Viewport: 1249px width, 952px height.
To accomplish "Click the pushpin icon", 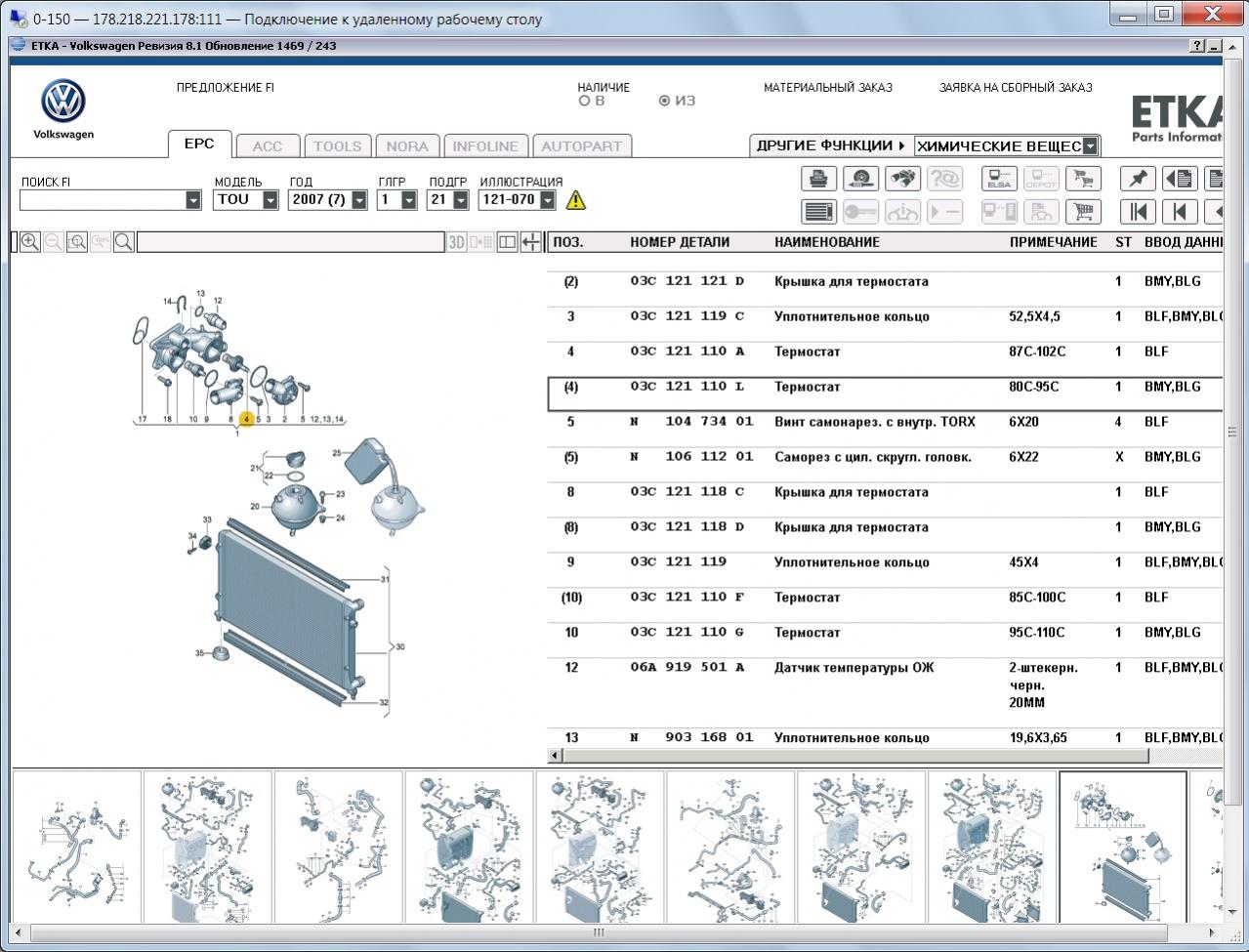I will 1138,179.
